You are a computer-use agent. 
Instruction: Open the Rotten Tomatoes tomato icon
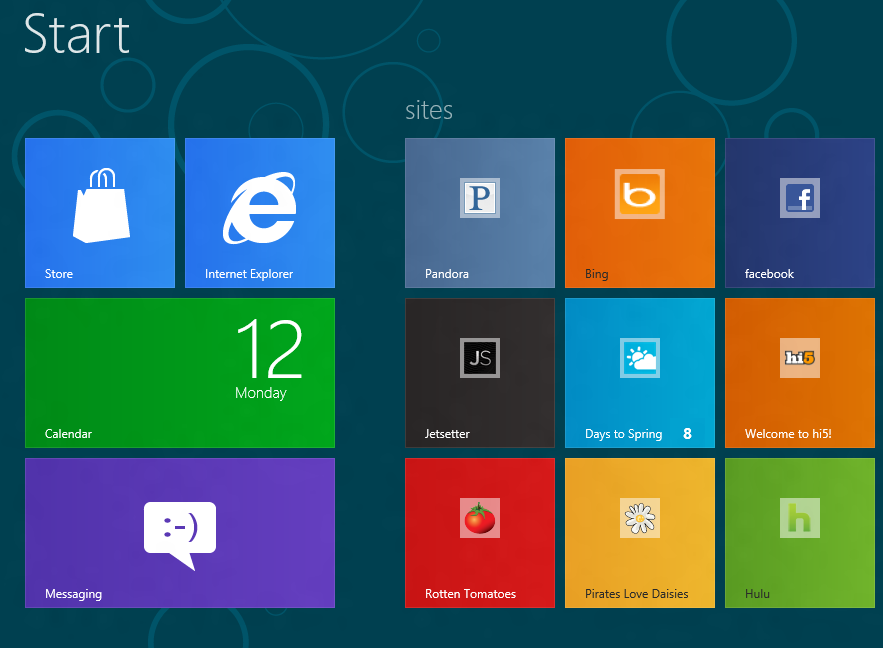(480, 518)
